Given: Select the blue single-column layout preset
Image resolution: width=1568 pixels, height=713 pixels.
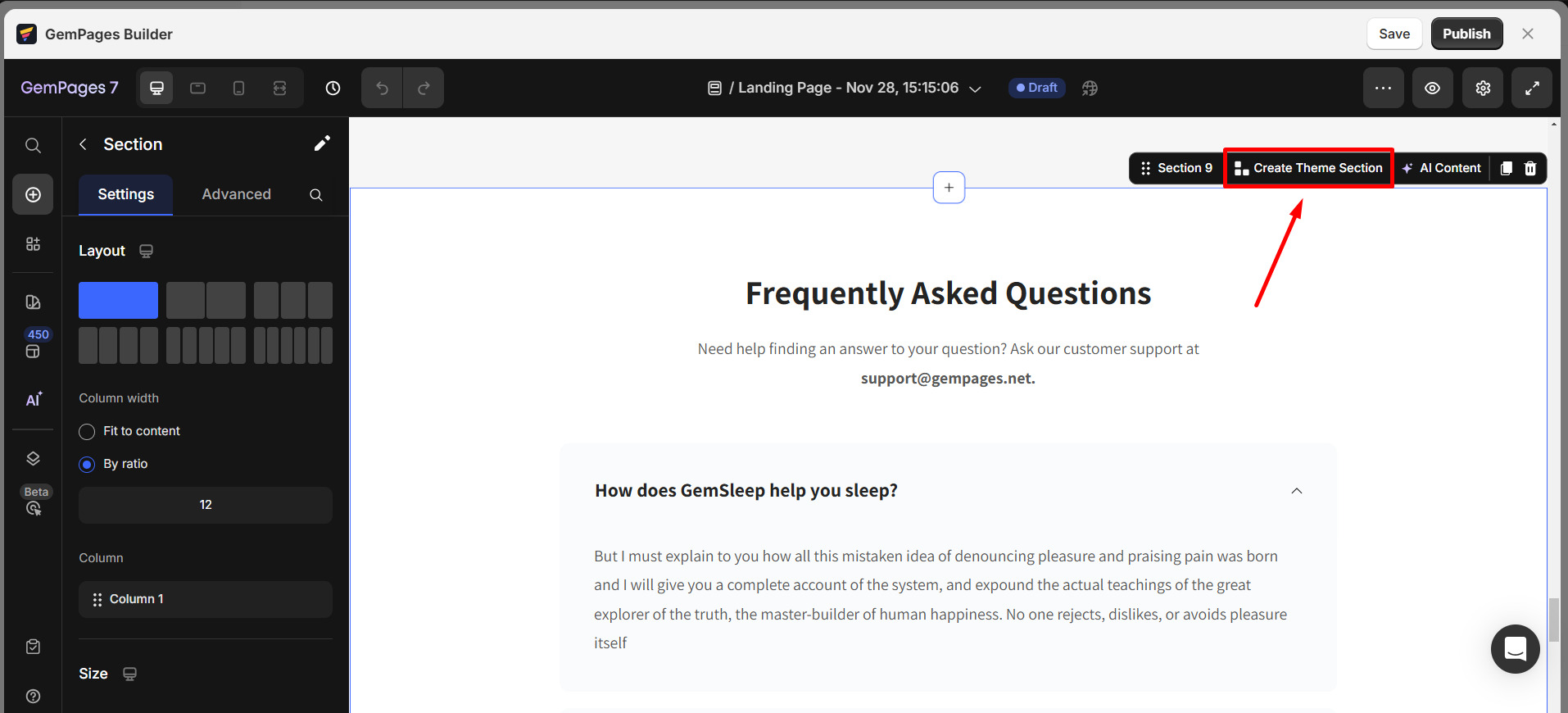Looking at the screenshot, I should tap(118, 300).
